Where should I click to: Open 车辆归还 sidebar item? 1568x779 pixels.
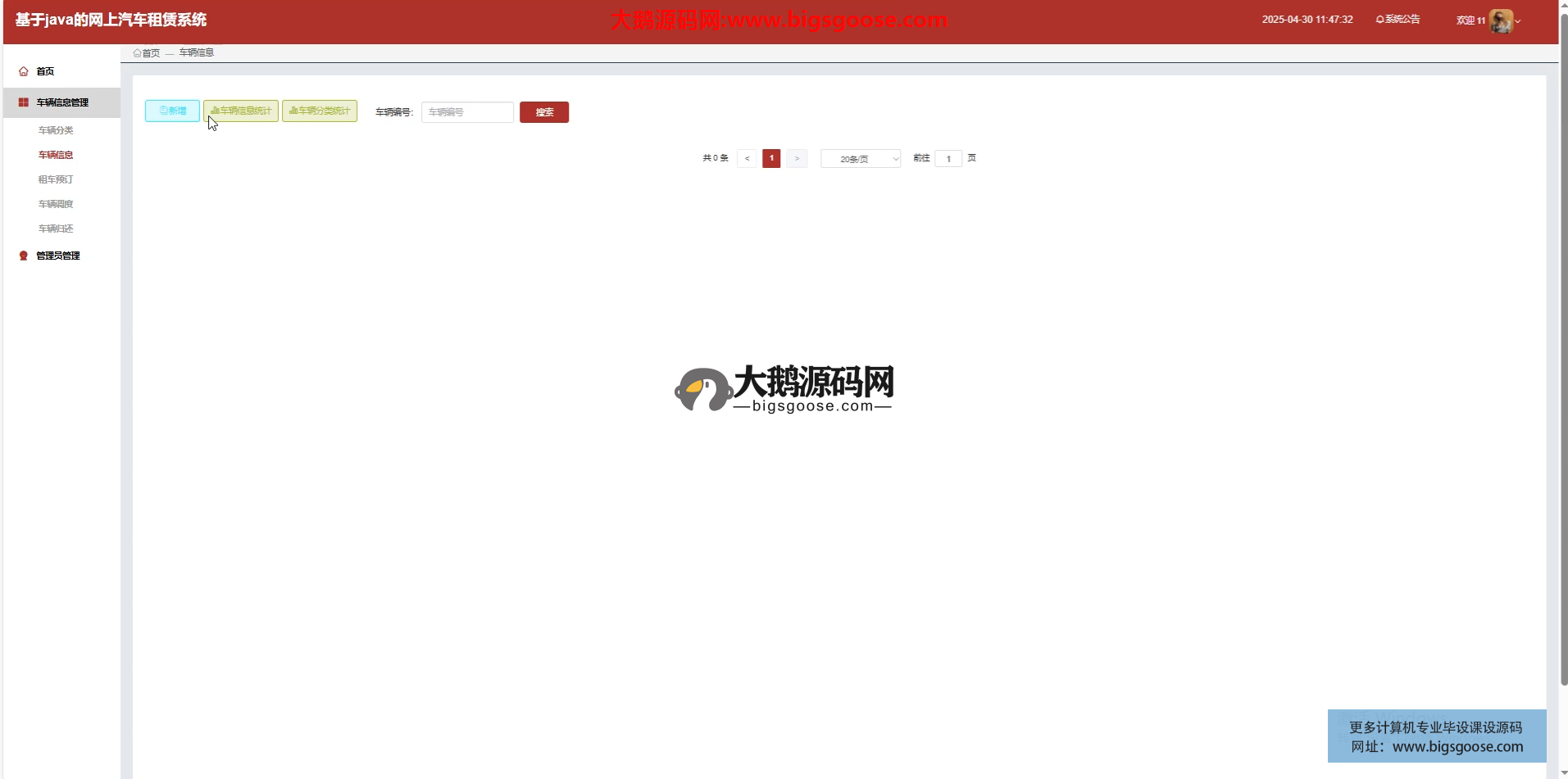pos(56,229)
